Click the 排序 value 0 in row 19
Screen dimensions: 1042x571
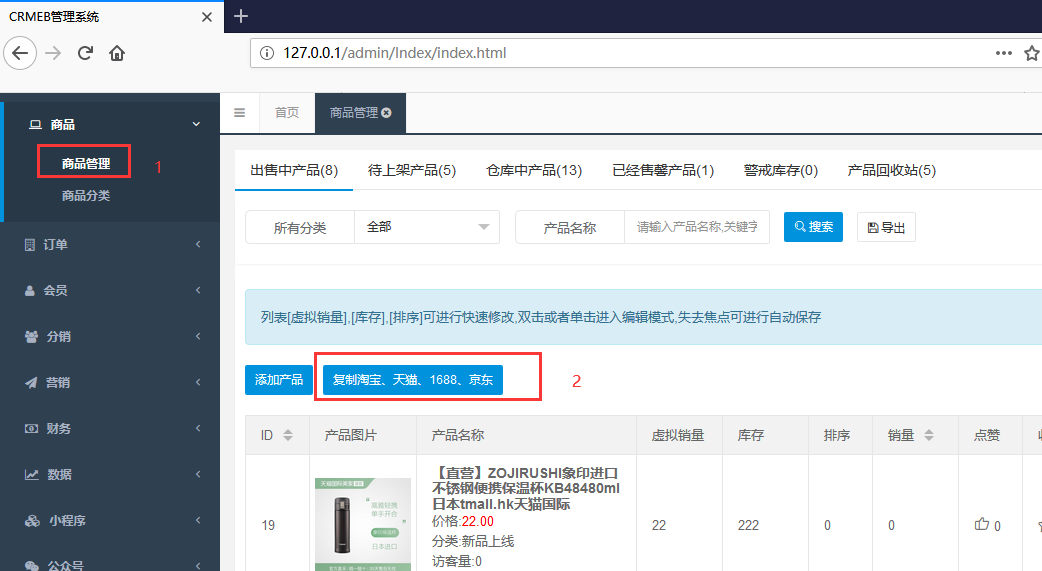tap(827, 525)
